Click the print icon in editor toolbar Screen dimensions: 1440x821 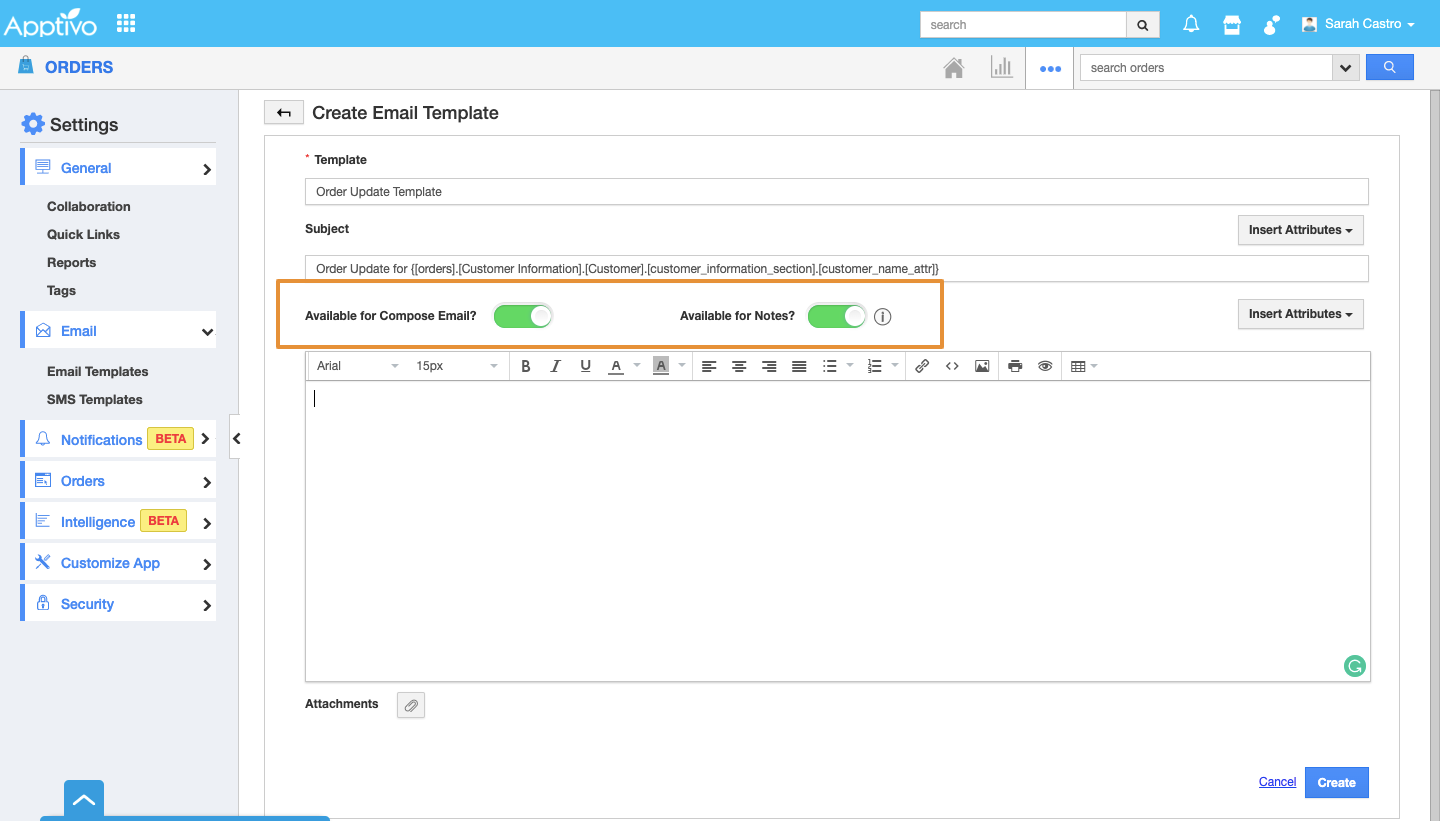(x=1015, y=366)
